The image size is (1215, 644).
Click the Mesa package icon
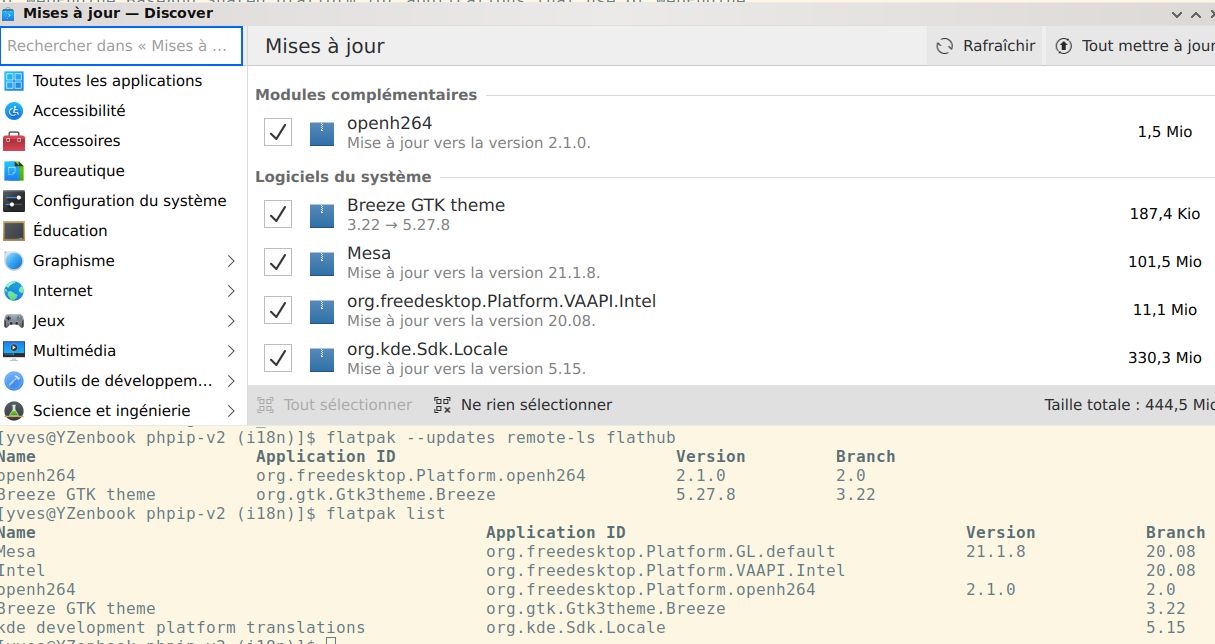(321, 262)
